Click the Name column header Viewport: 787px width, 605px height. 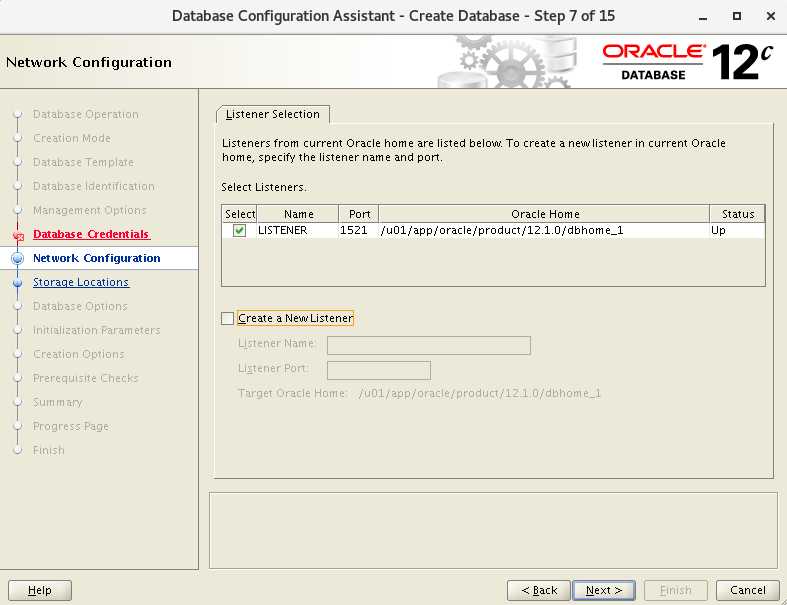click(298, 214)
